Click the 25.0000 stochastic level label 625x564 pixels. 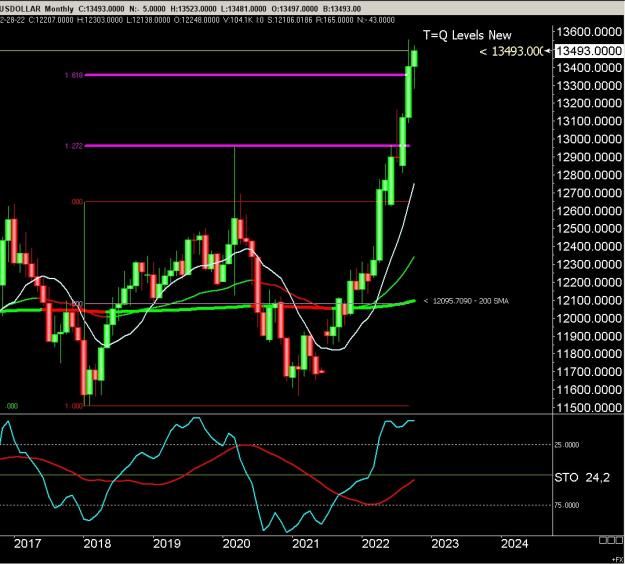click(566, 445)
